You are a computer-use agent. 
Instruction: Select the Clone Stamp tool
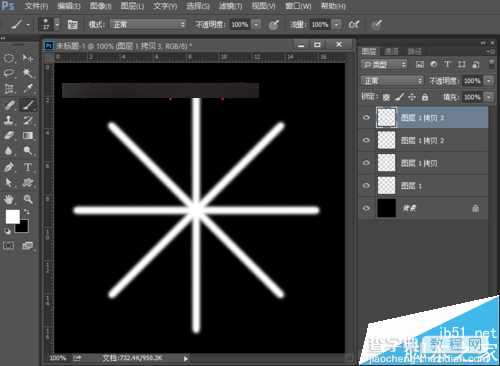pos(9,120)
